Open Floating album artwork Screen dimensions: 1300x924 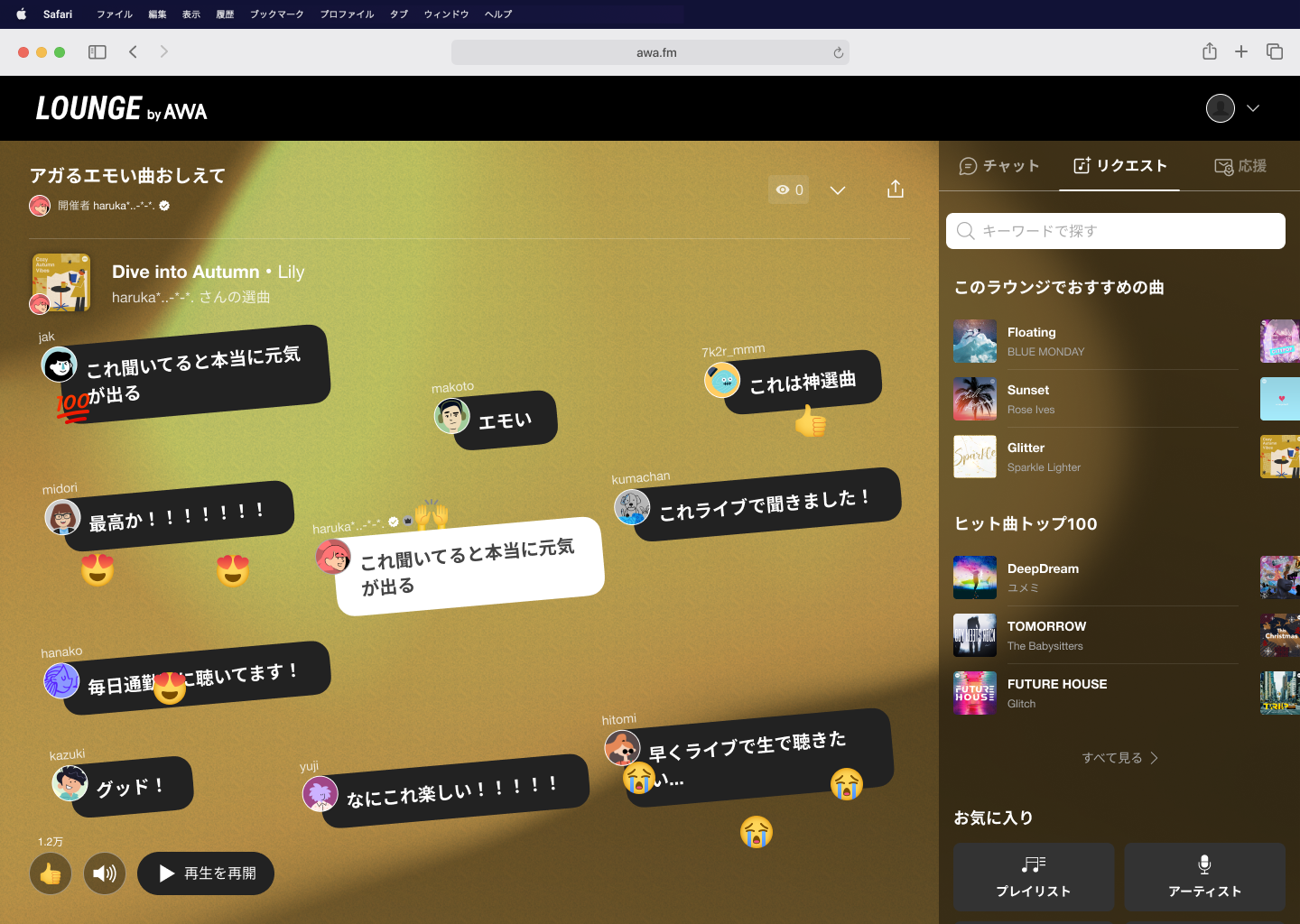[x=975, y=341]
